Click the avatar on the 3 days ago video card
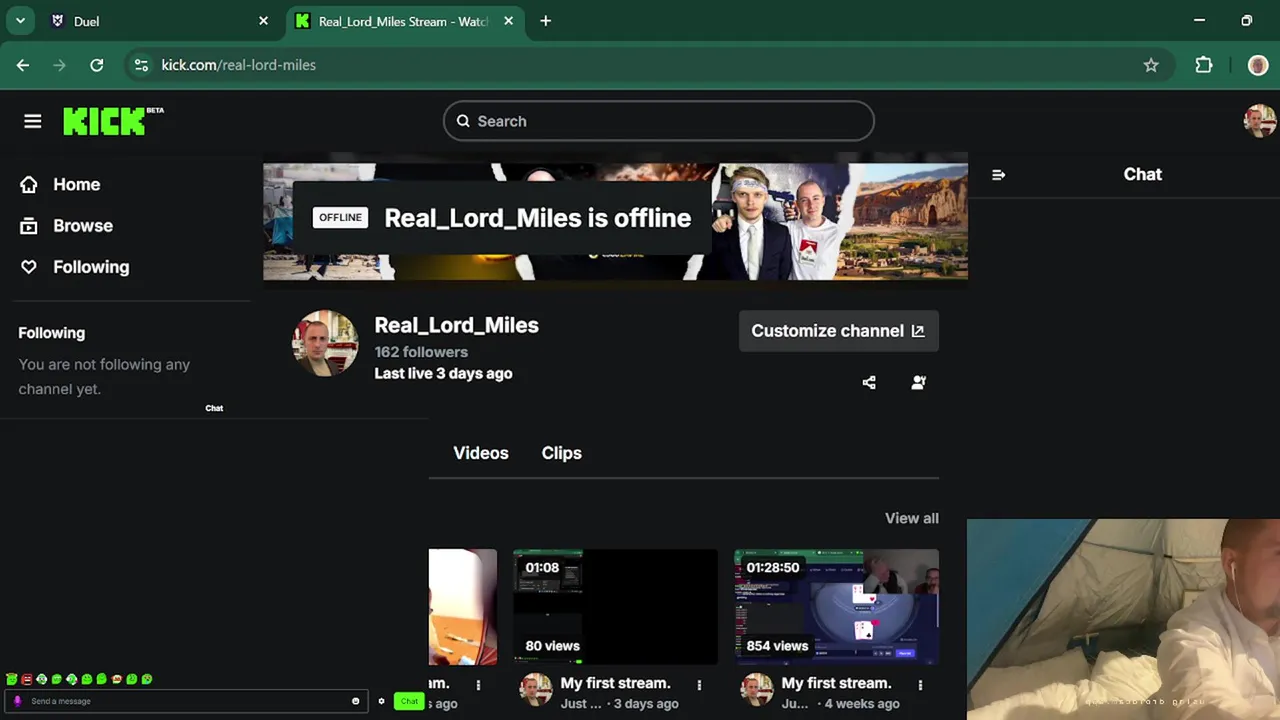1280x720 pixels. pos(536,689)
